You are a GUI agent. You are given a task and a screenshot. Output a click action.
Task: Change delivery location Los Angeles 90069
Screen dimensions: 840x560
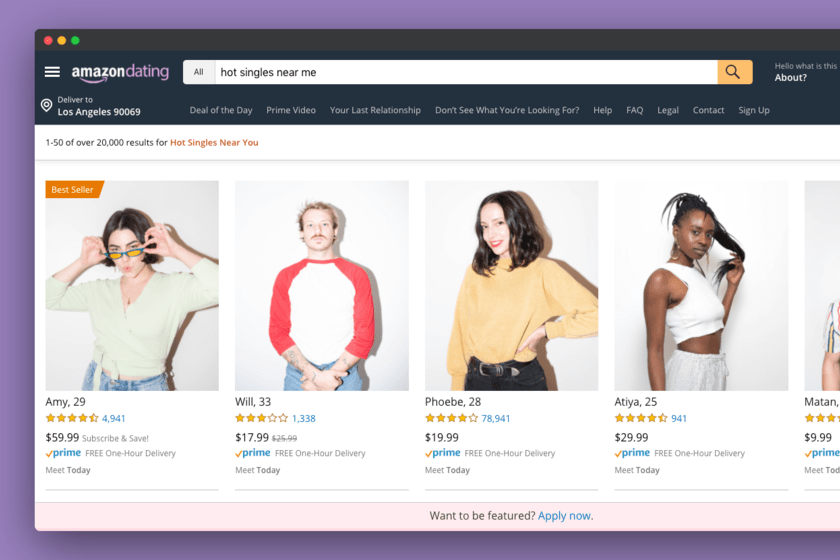99,112
